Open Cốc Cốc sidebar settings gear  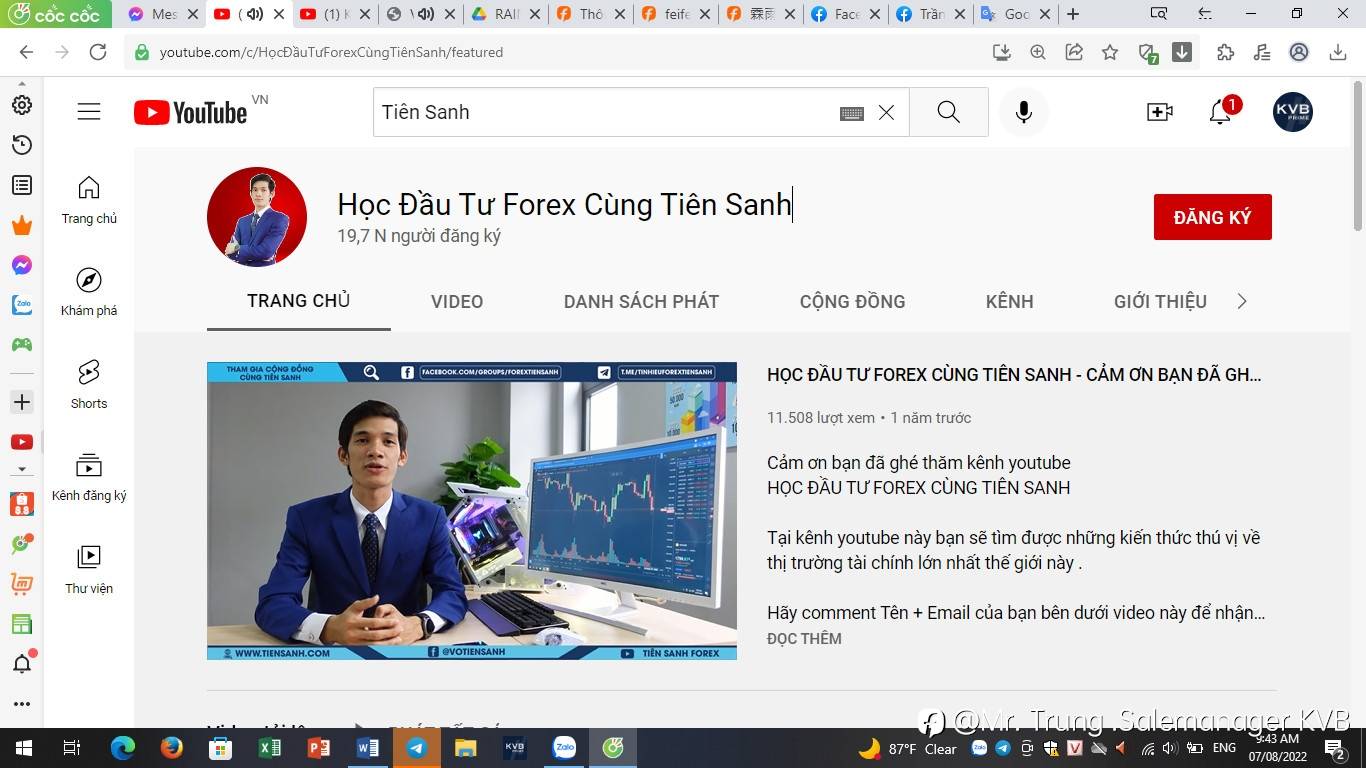click(x=21, y=105)
